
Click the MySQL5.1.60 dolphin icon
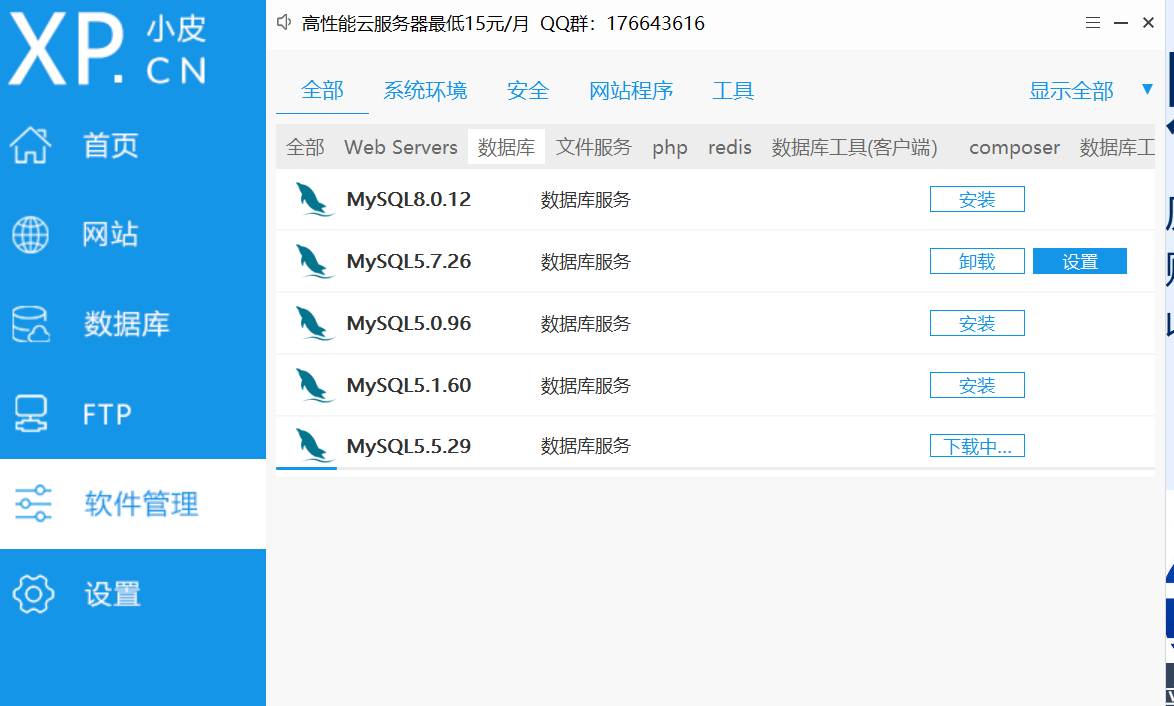point(314,385)
